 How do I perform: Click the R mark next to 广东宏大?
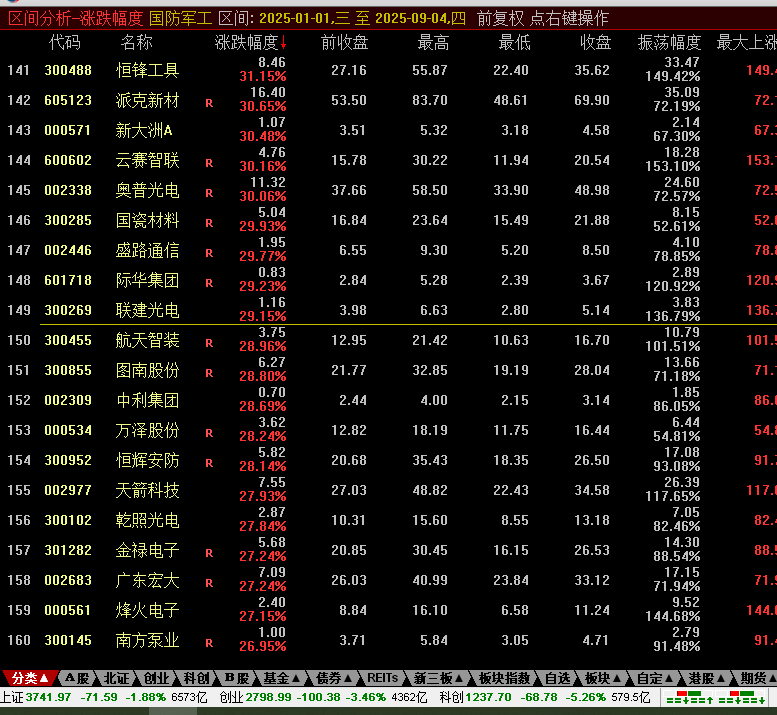[209, 583]
